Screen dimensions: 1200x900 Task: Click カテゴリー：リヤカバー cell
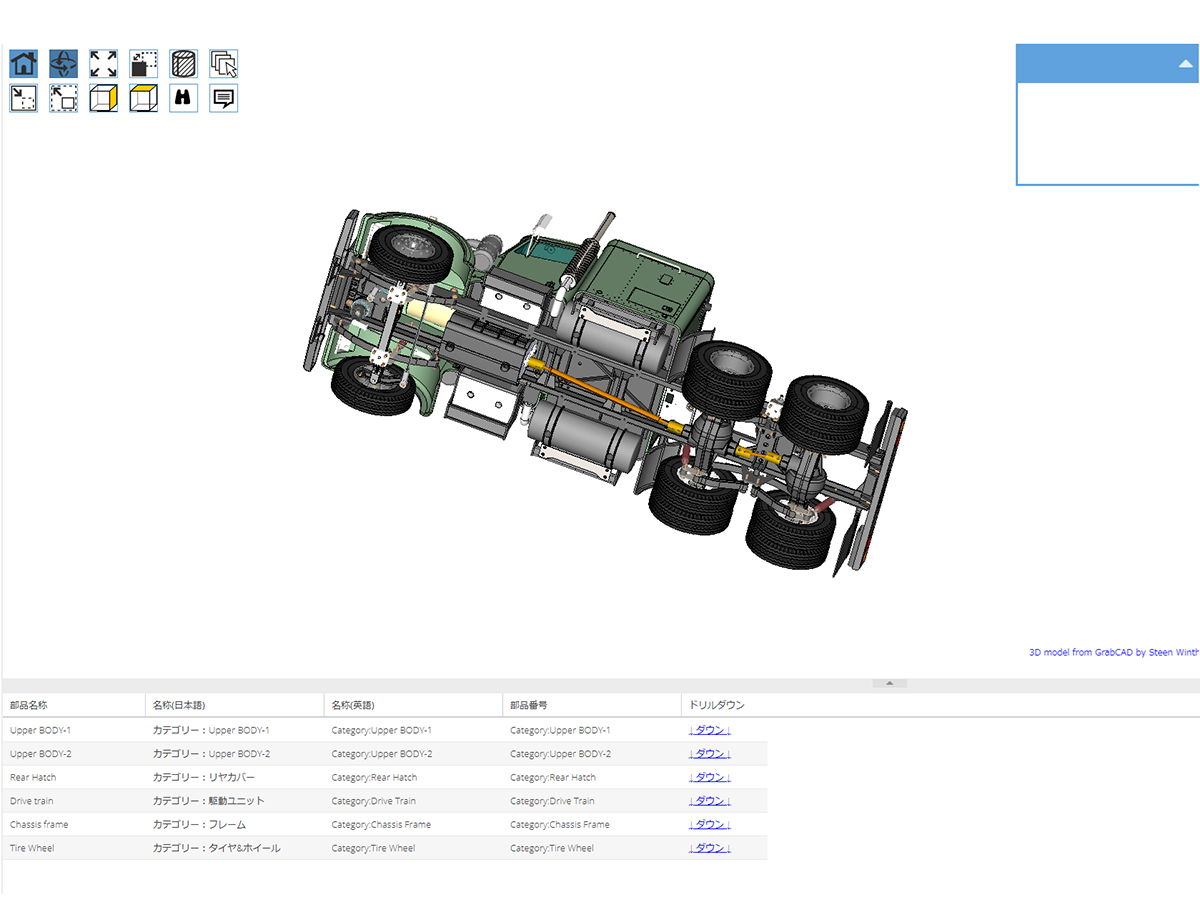[235, 777]
